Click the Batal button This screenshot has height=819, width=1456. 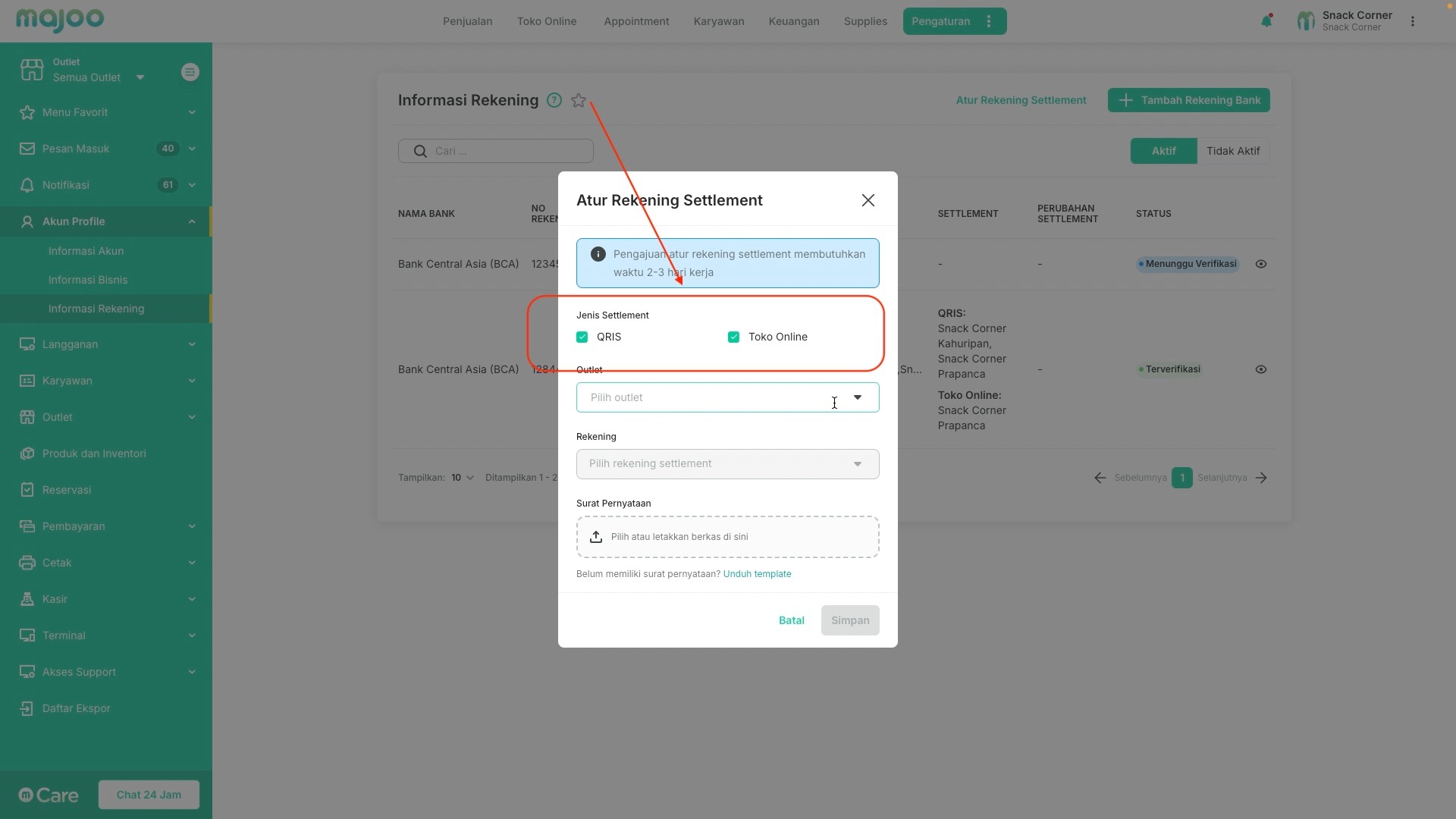pos(791,620)
